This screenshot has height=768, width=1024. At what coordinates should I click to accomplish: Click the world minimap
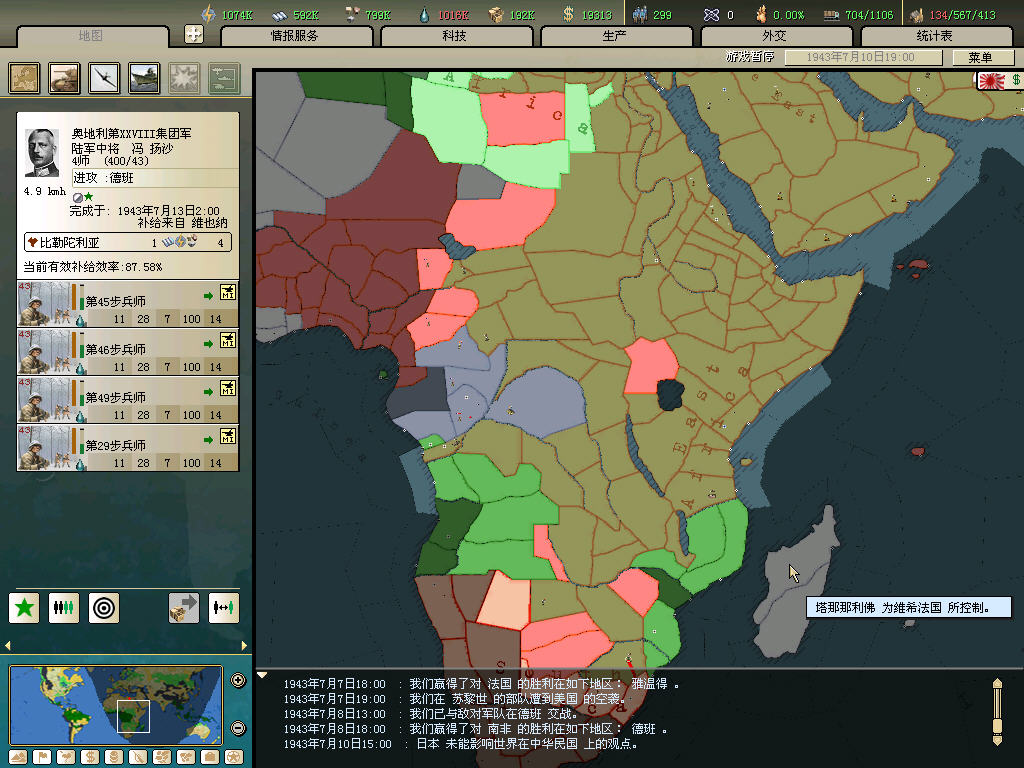[115, 704]
